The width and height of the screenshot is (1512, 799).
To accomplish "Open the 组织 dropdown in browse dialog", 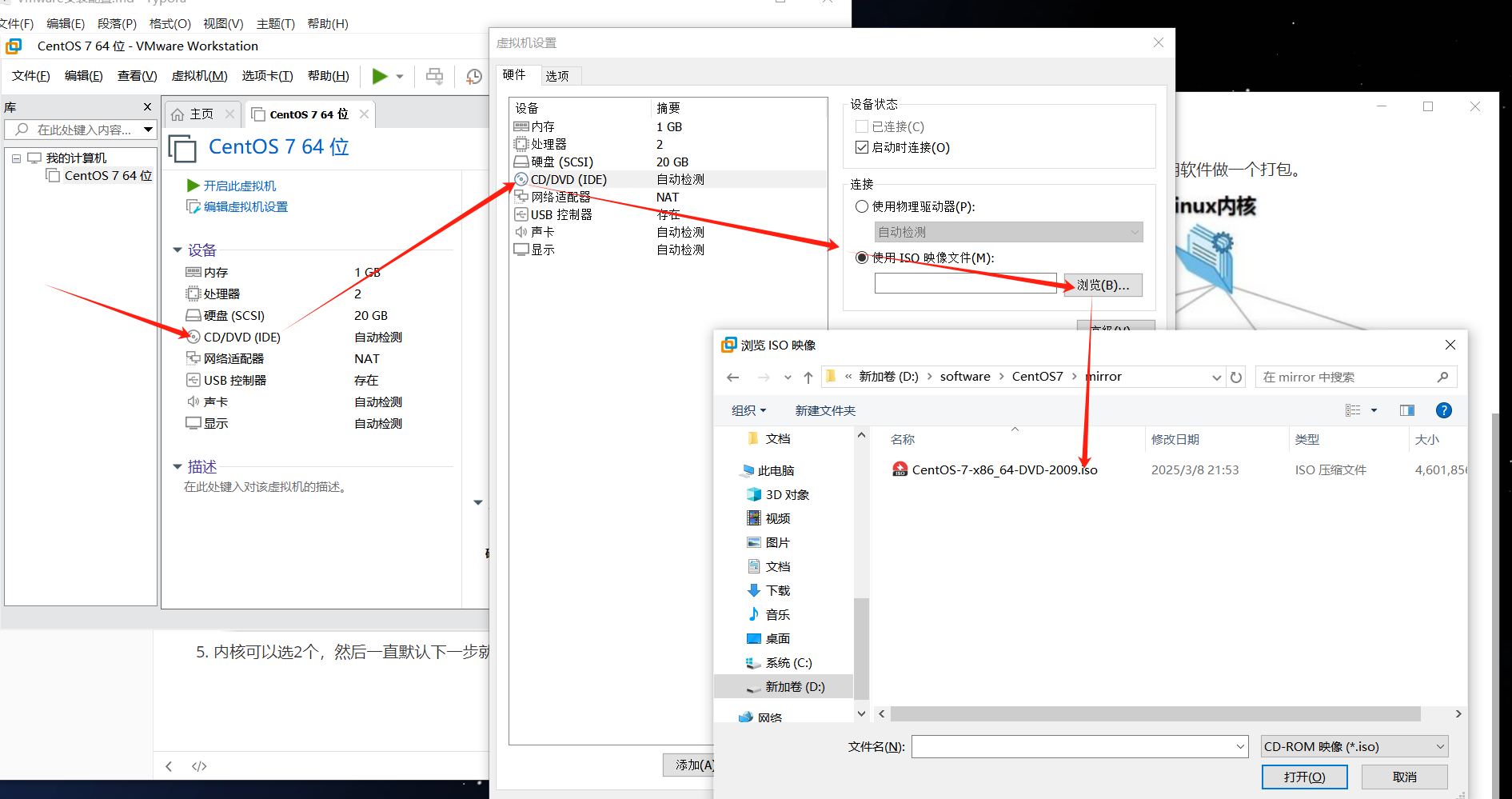I will [x=749, y=410].
